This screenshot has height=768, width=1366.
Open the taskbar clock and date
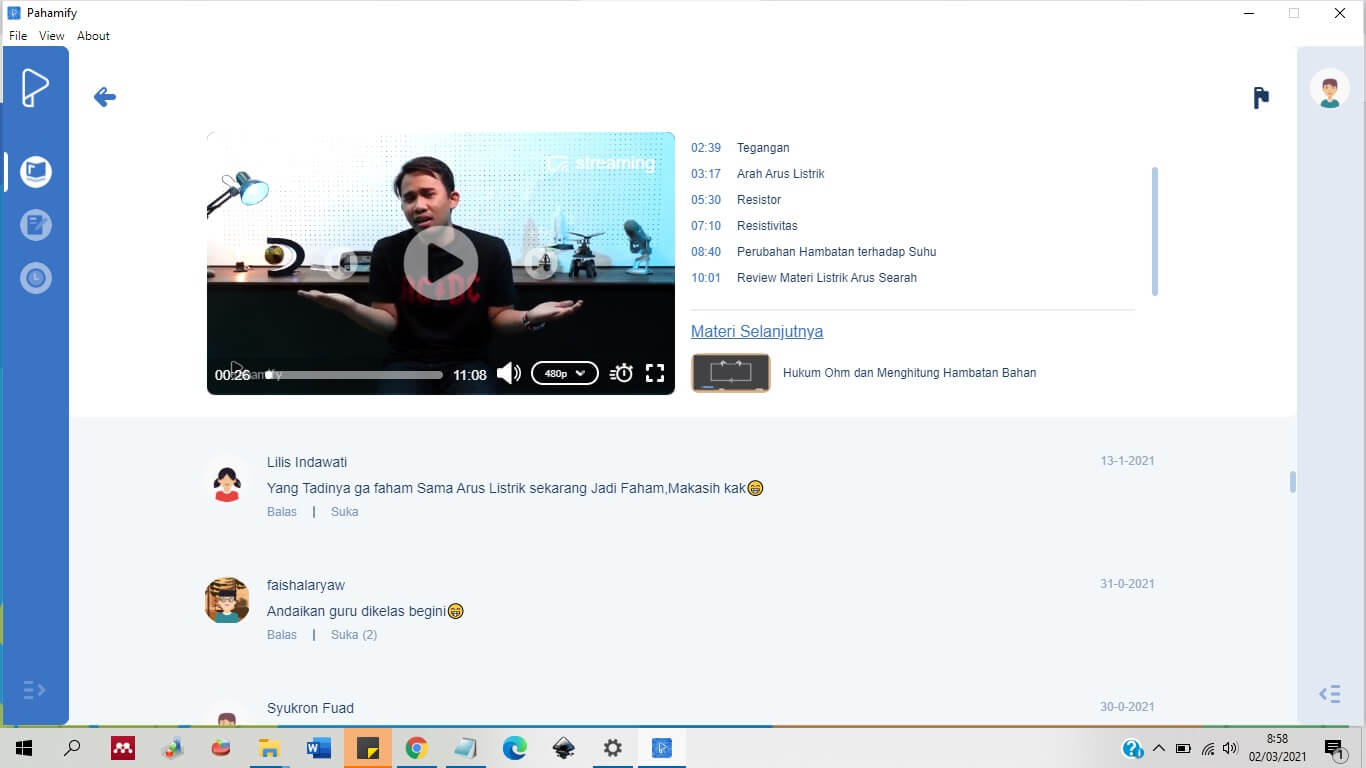[x=1278, y=748]
